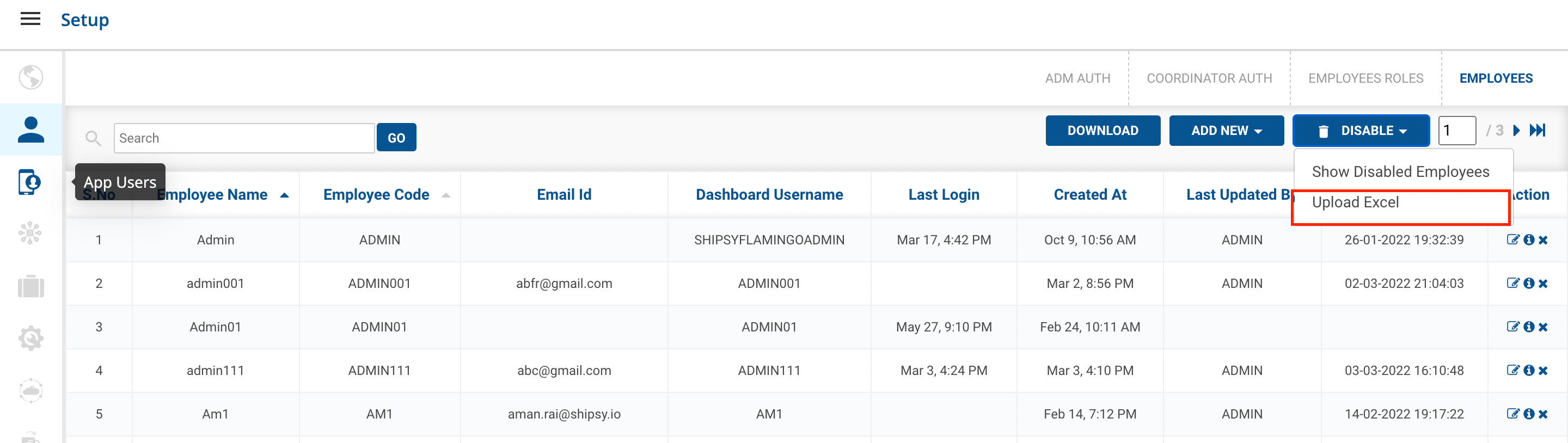Open the COORDINATOR AUTH tab
This screenshot has height=443, width=1568.
(1209, 78)
